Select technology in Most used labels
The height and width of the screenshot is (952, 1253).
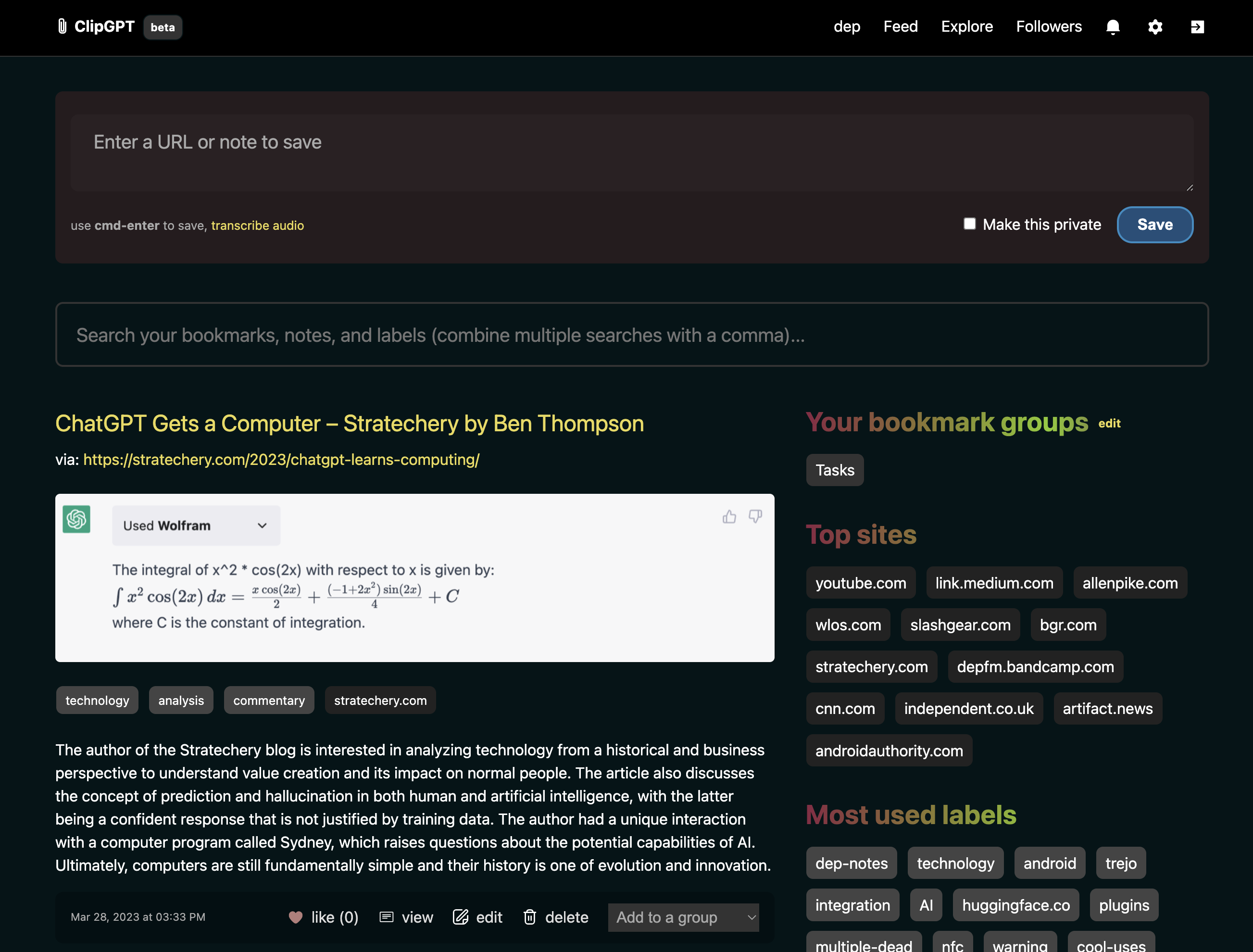point(955,863)
